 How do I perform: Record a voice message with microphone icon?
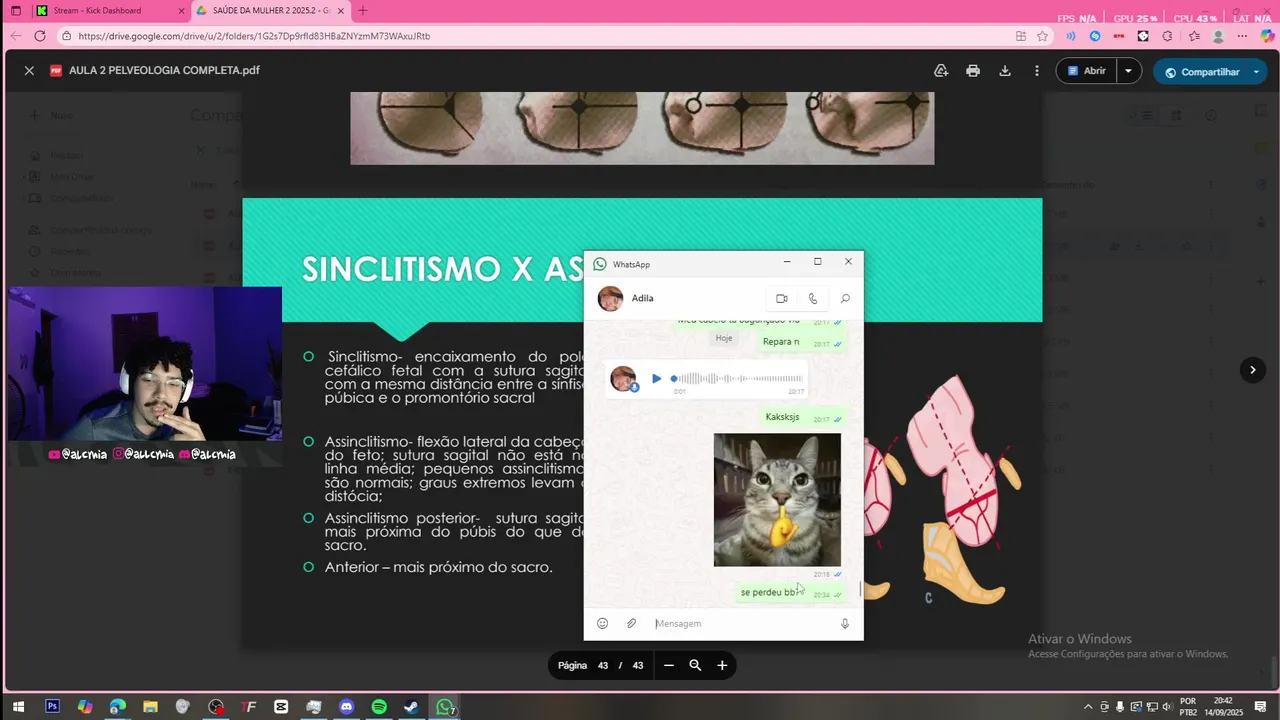pyautogui.click(x=844, y=623)
